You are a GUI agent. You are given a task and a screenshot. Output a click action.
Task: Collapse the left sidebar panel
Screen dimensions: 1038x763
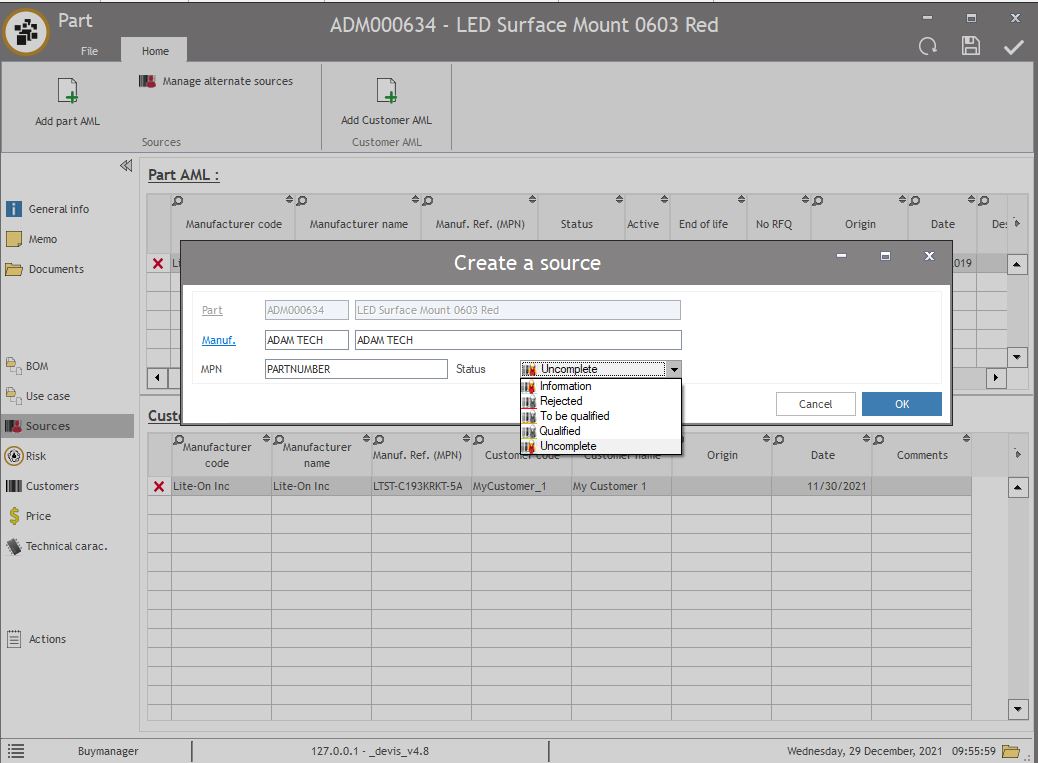pos(126,166)
